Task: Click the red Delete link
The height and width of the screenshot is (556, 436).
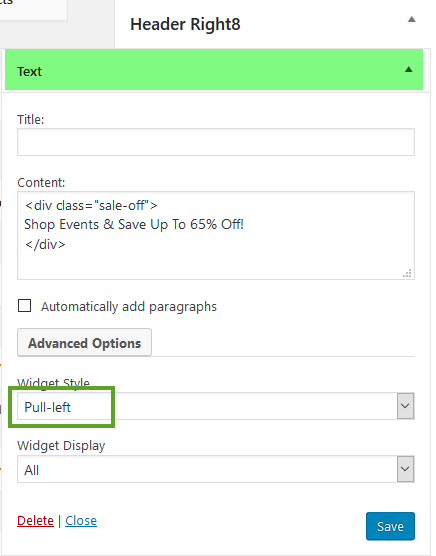Action: coord(35,521)
